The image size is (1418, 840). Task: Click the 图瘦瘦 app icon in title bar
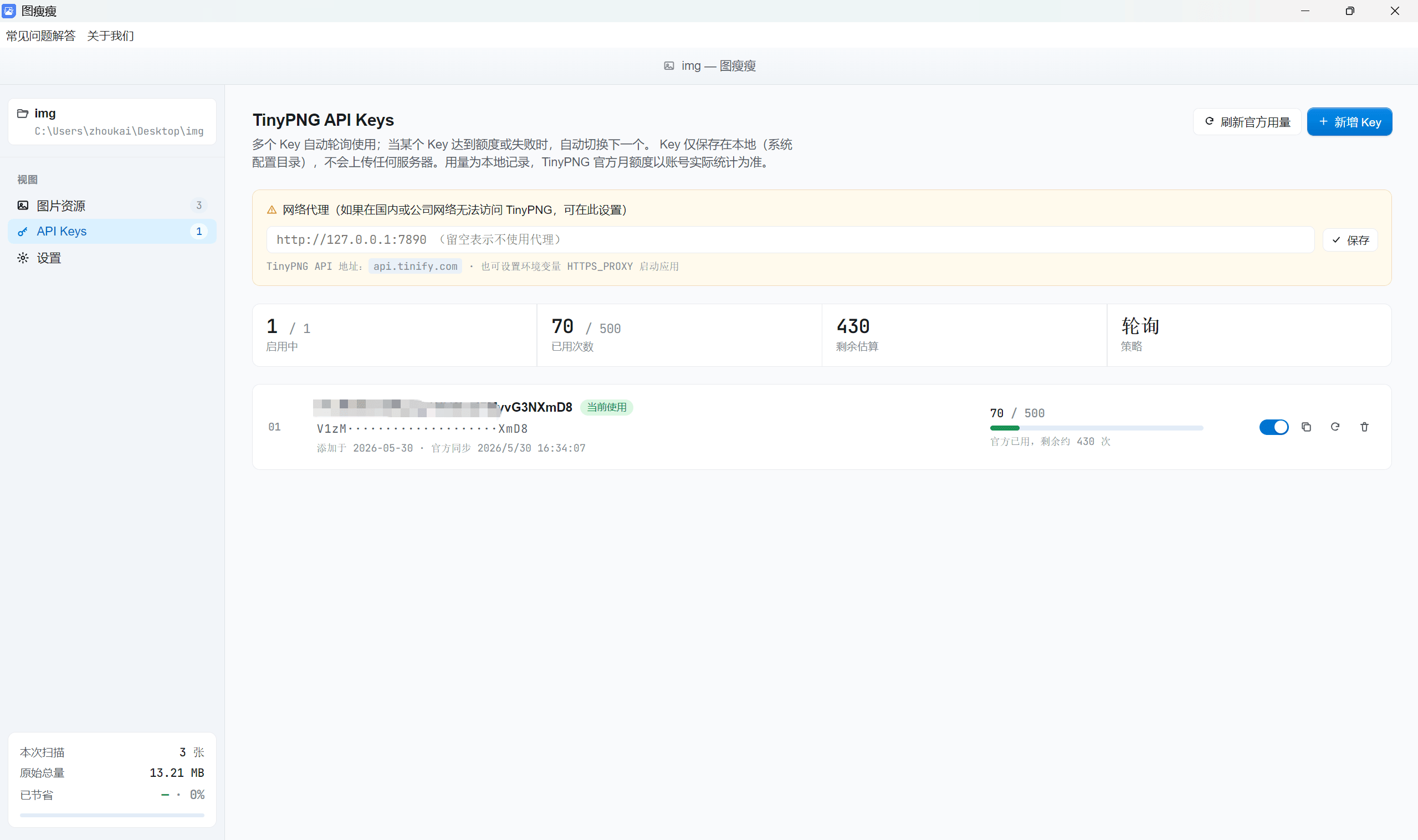tap(9, 11)
